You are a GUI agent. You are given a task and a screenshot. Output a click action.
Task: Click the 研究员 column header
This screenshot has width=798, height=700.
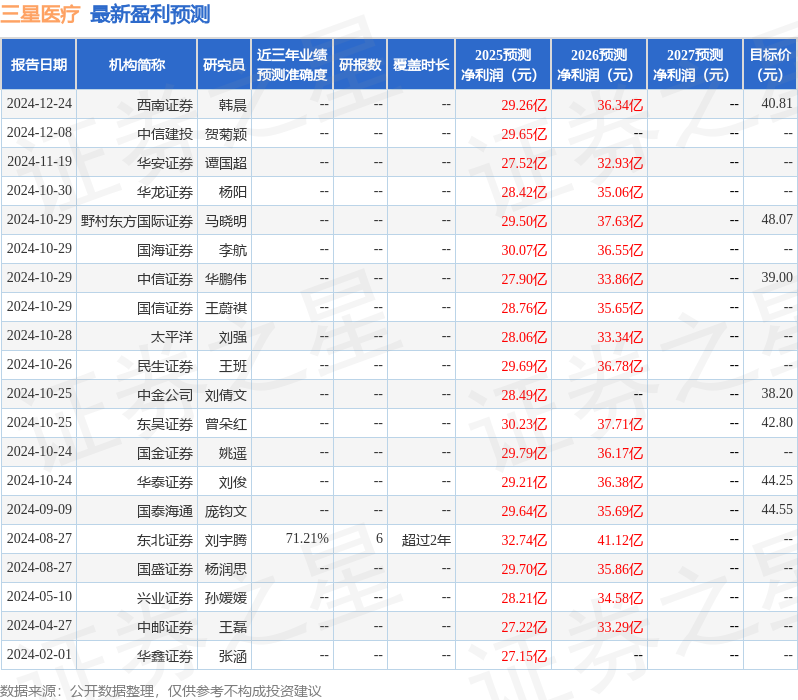pyautogui.click(x=224, y=65)
